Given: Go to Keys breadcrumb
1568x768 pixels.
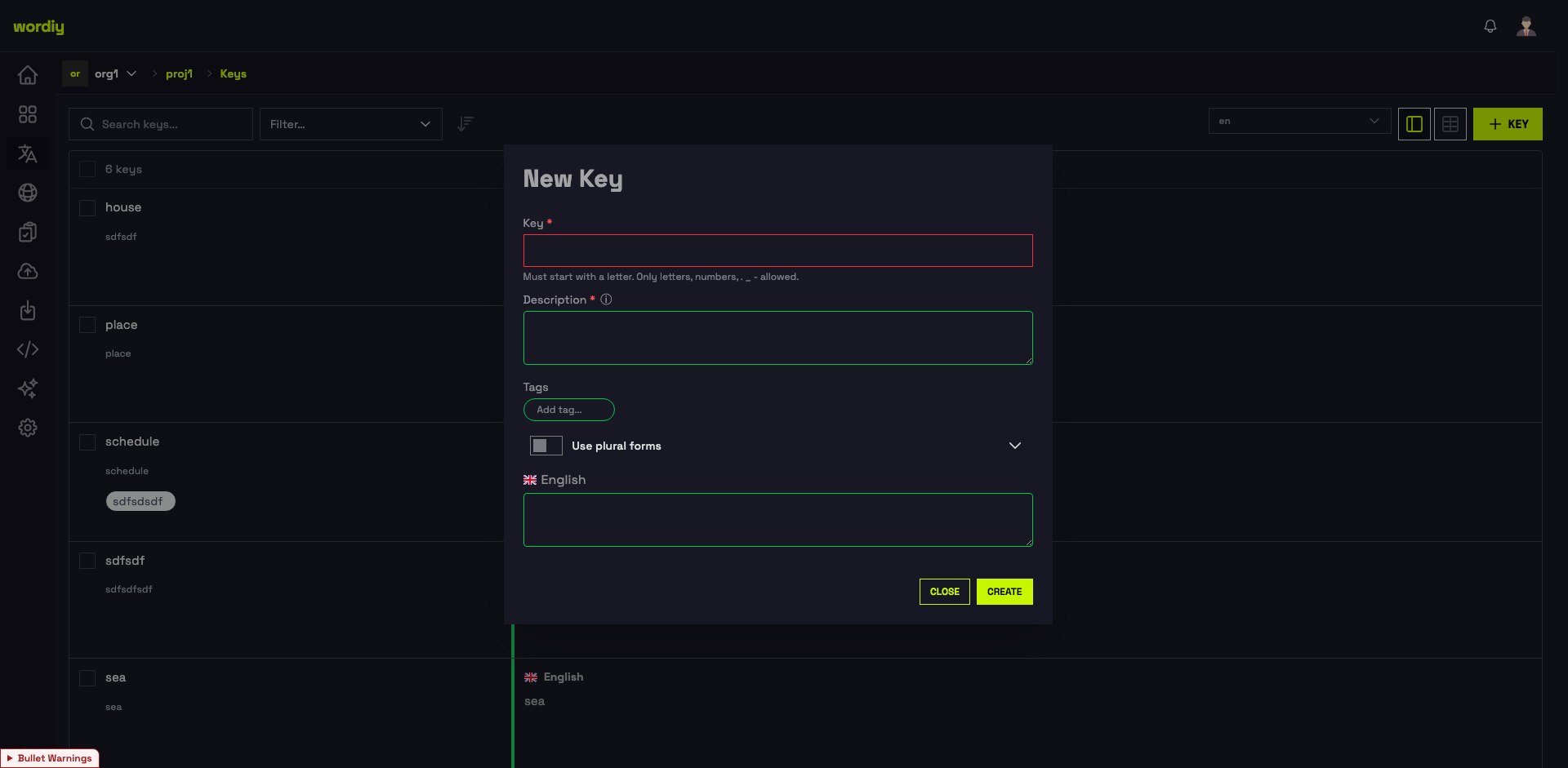Looking at the screenshot, I should (233, 73).
